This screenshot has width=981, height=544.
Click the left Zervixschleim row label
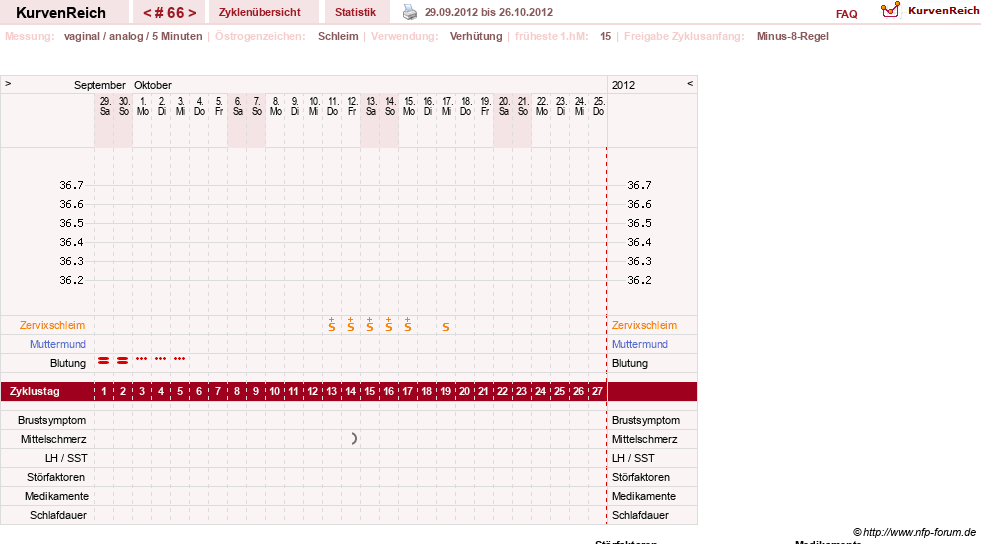click(53, 325)
